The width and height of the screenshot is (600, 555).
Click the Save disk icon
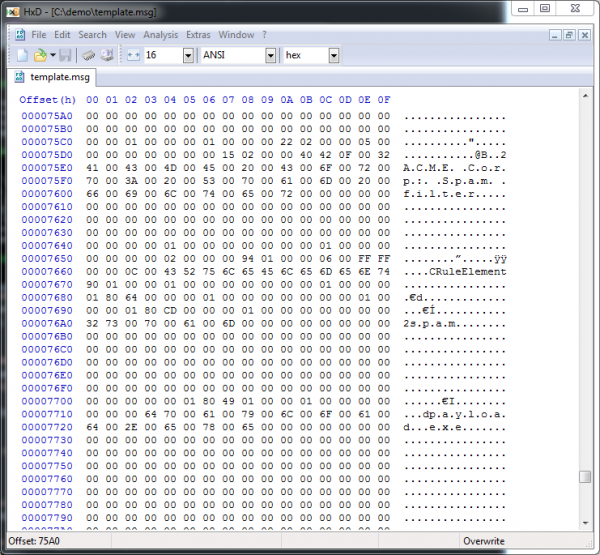65,56
